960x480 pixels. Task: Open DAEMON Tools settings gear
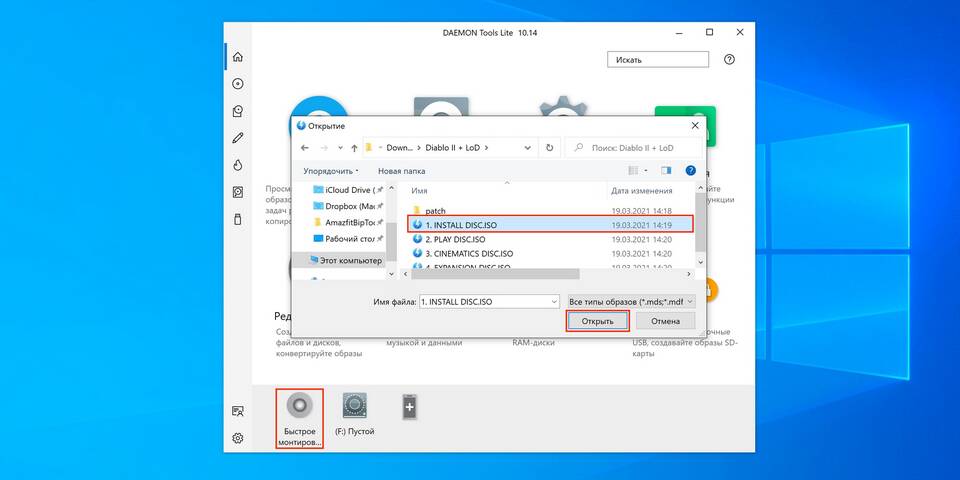(x=238, y=438)
